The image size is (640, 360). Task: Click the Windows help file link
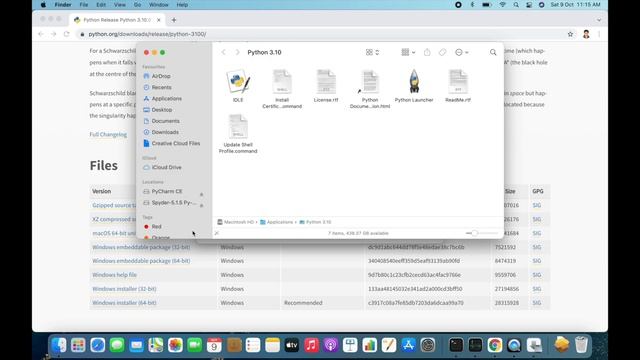click(114, 275)
